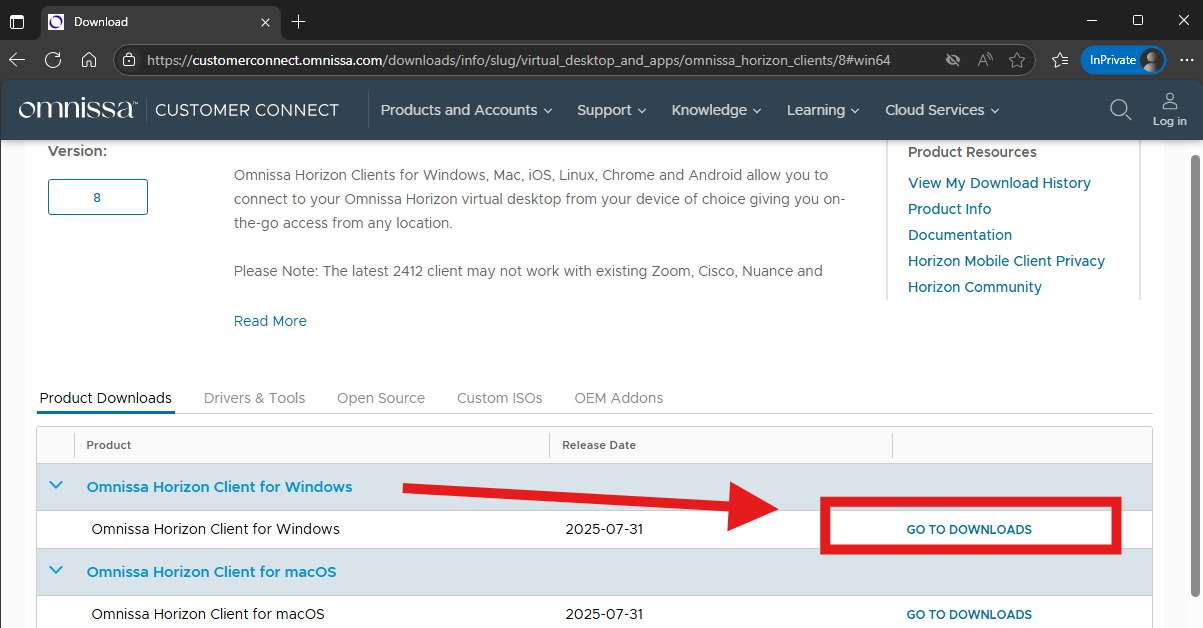Image resolution: width=1203 pixels, height=628 pixels.
Task: Click the Read More link
Action: pos(270,321)
